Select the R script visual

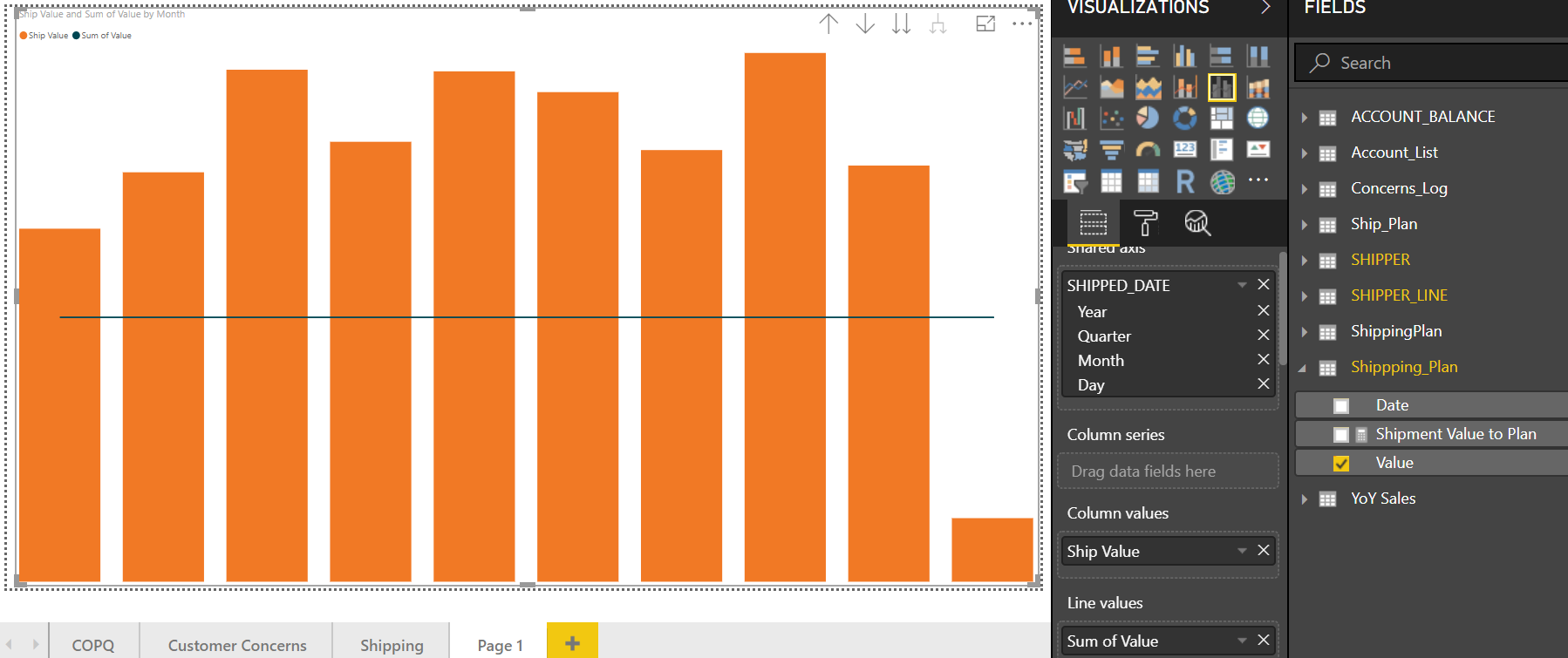(x=1184, y=182)
